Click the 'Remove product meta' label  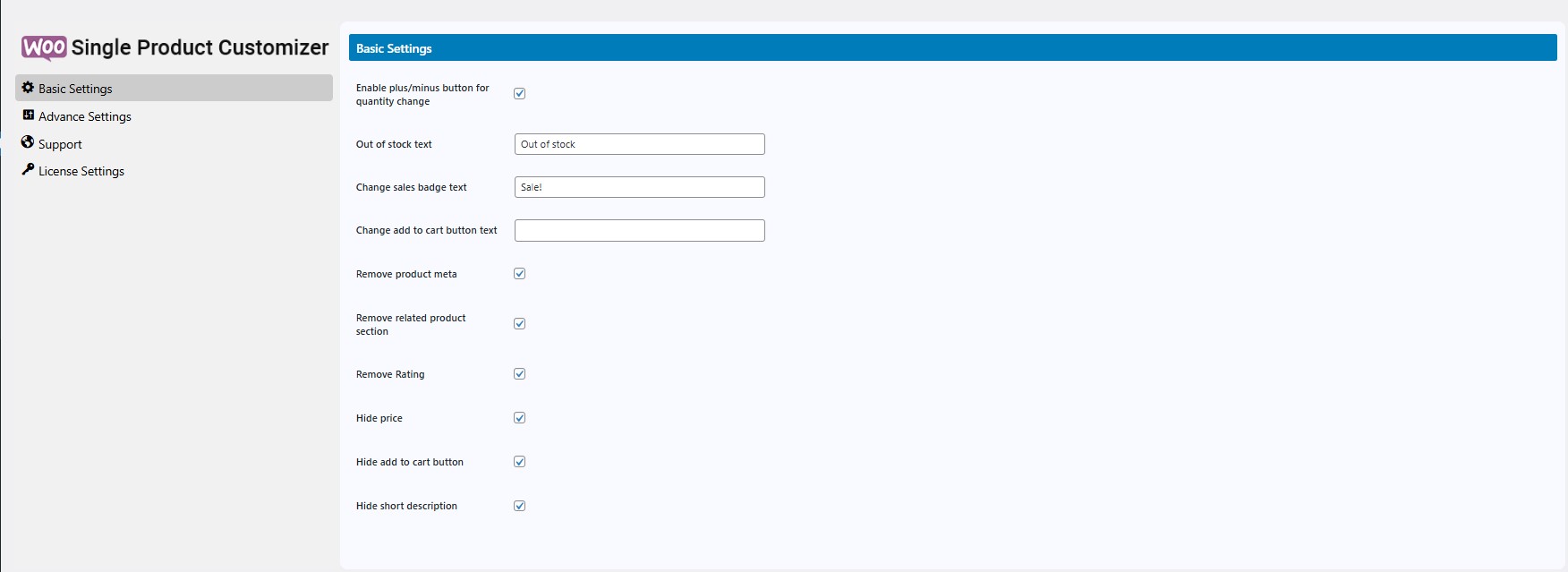[x=406, y=274]
